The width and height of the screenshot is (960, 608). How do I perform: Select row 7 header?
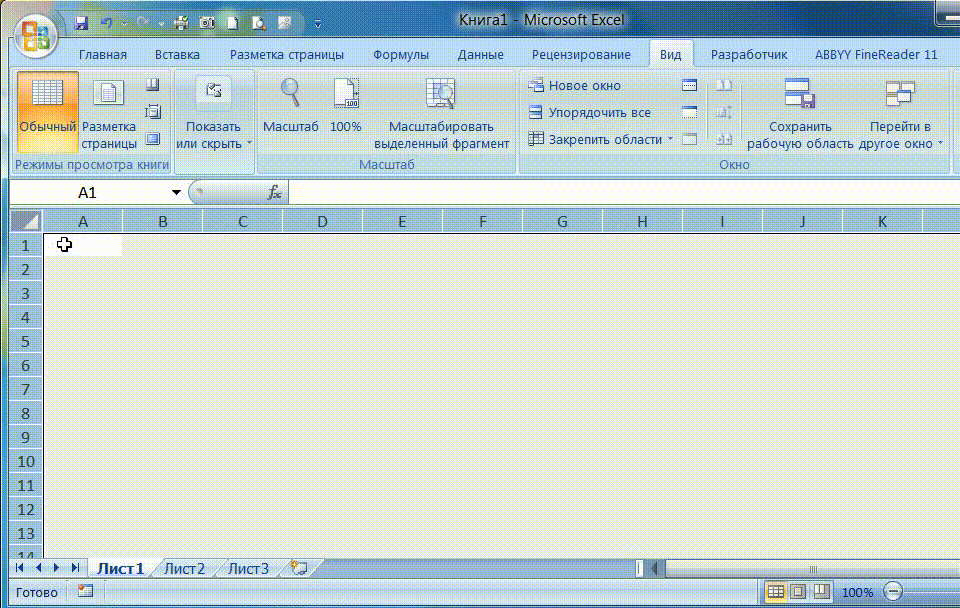25,389
